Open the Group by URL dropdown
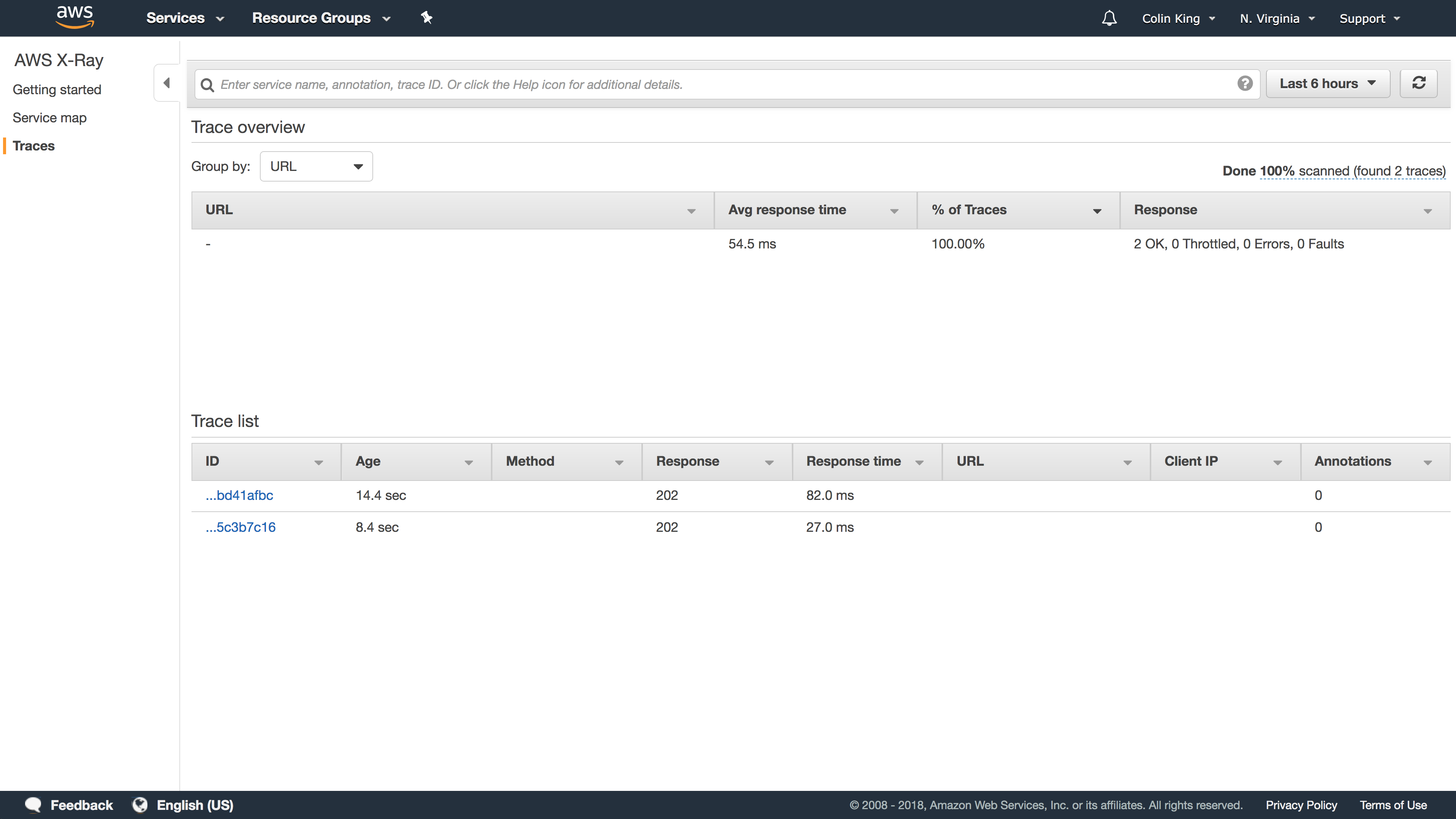 click(316, 166)
